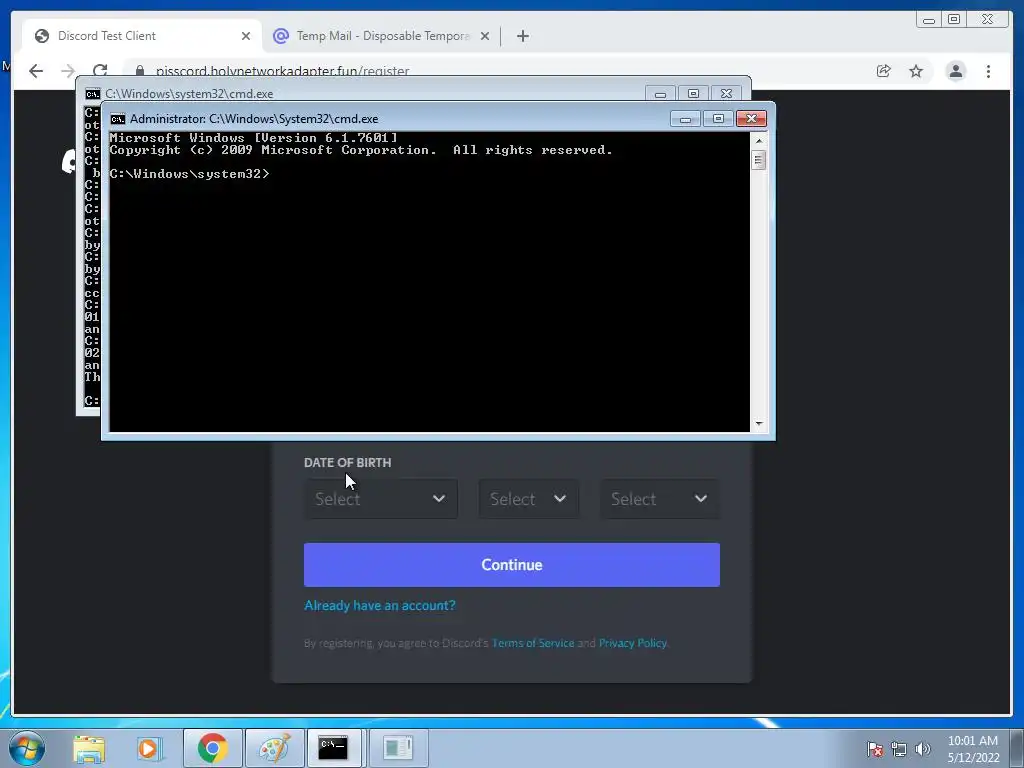Screen dimensions: 1024x768
Task: Open the last date of birth dropdown
Action: 660,499
